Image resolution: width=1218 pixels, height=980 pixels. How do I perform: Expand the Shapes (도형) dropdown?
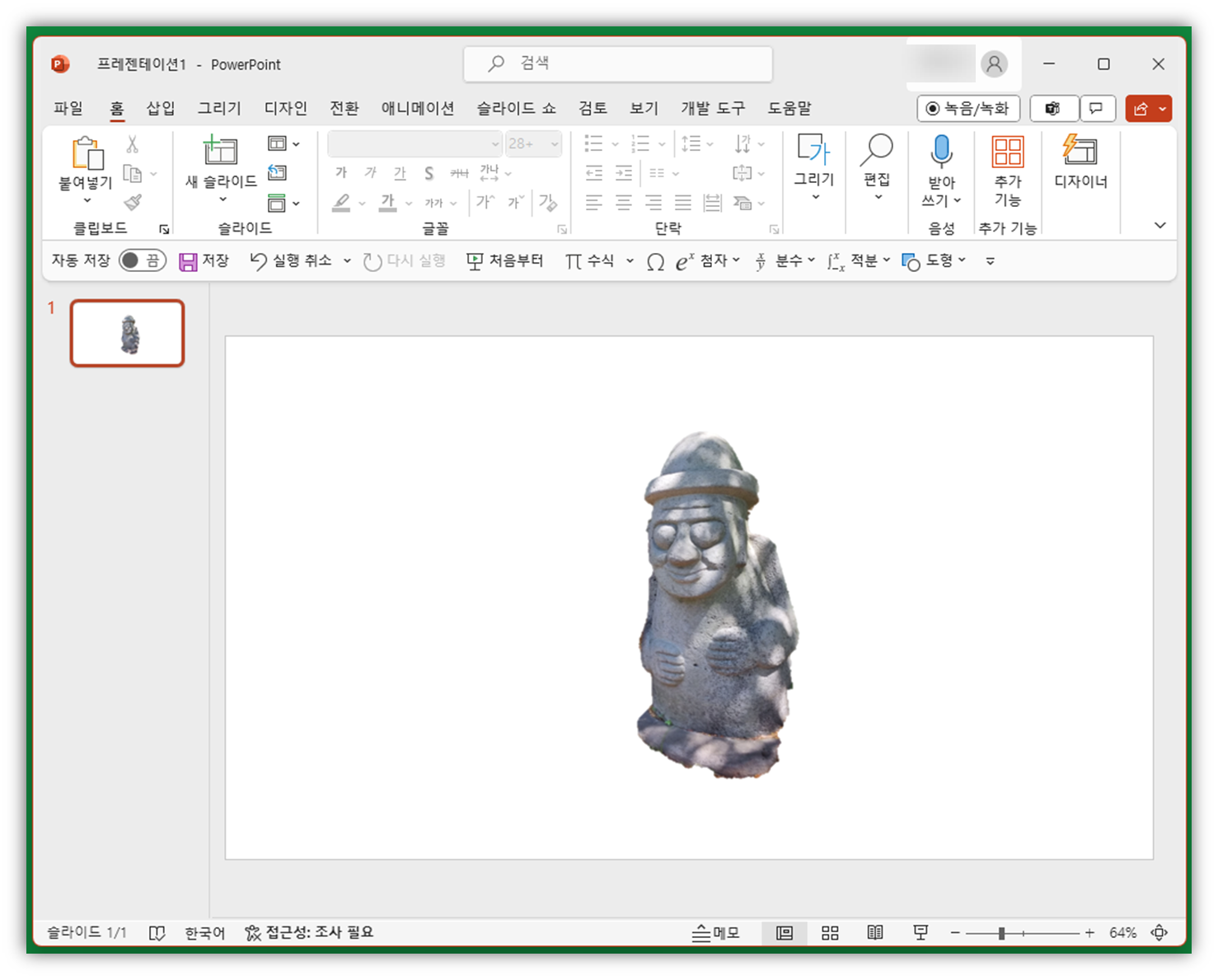tap(962, 260)
